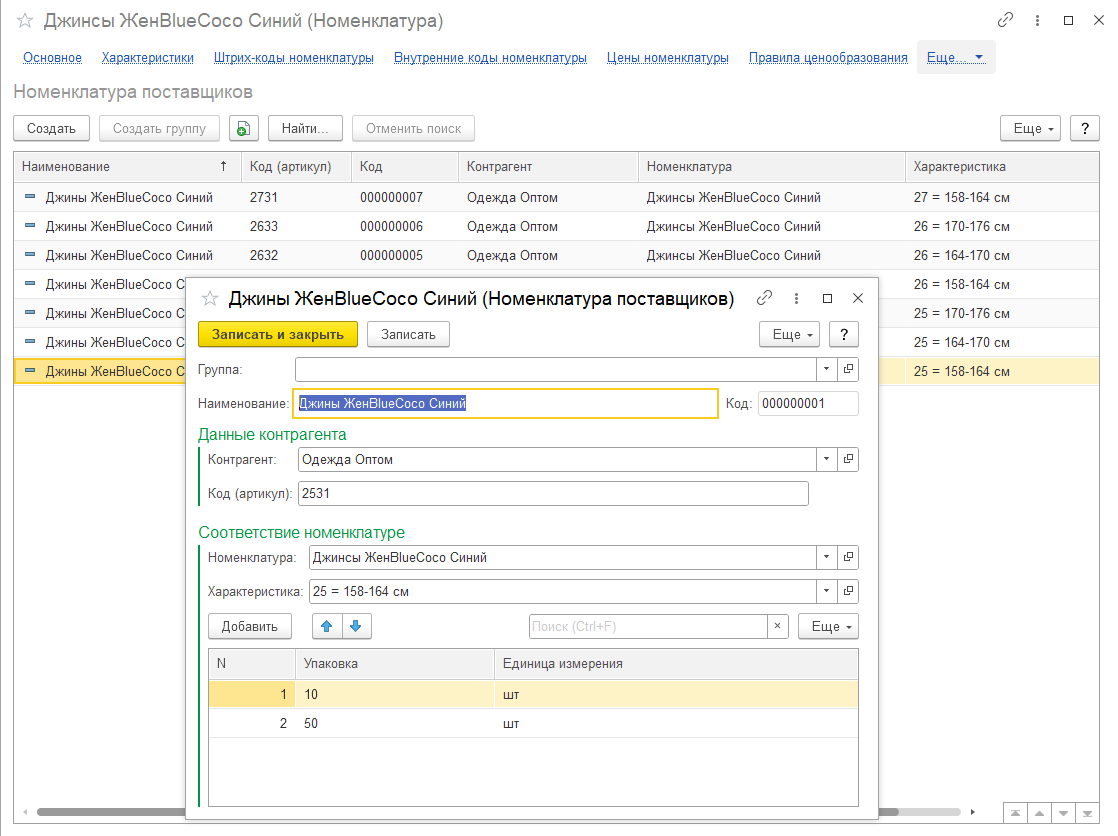1118x836 pixels.
Task: Click help question mark in dialog
Action: pos(844,334)
